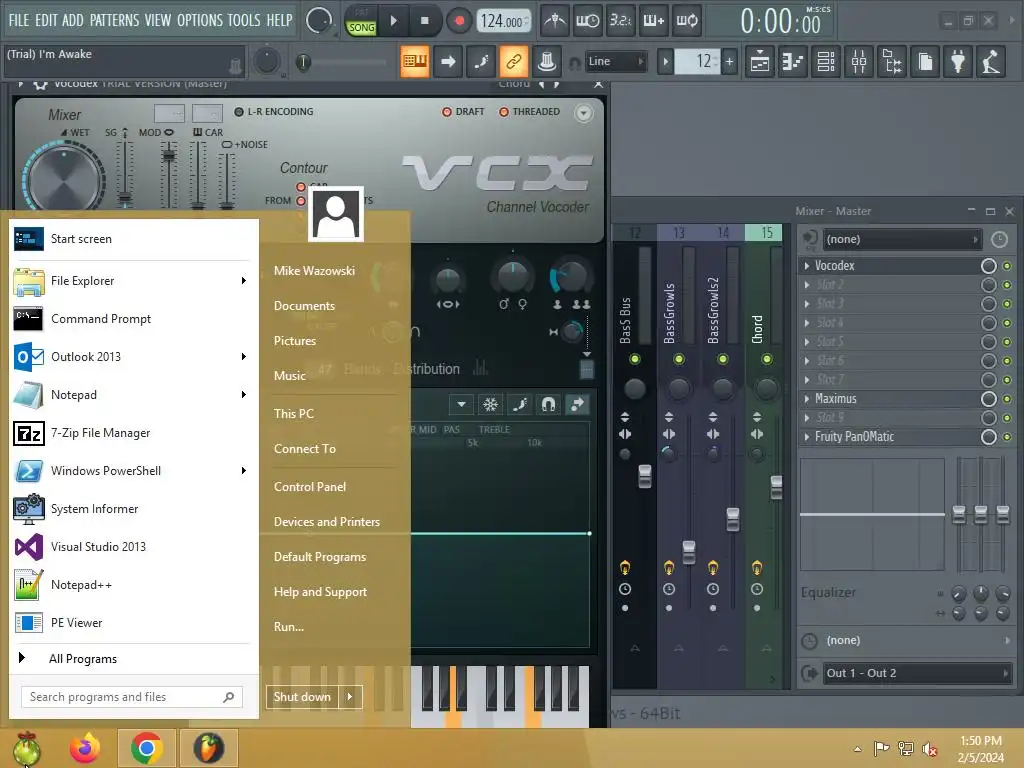This screenshot has width=1024, height=768.
Task: Open Devices and Printers link
Action: pyautogui.click(x=327, y=522)
